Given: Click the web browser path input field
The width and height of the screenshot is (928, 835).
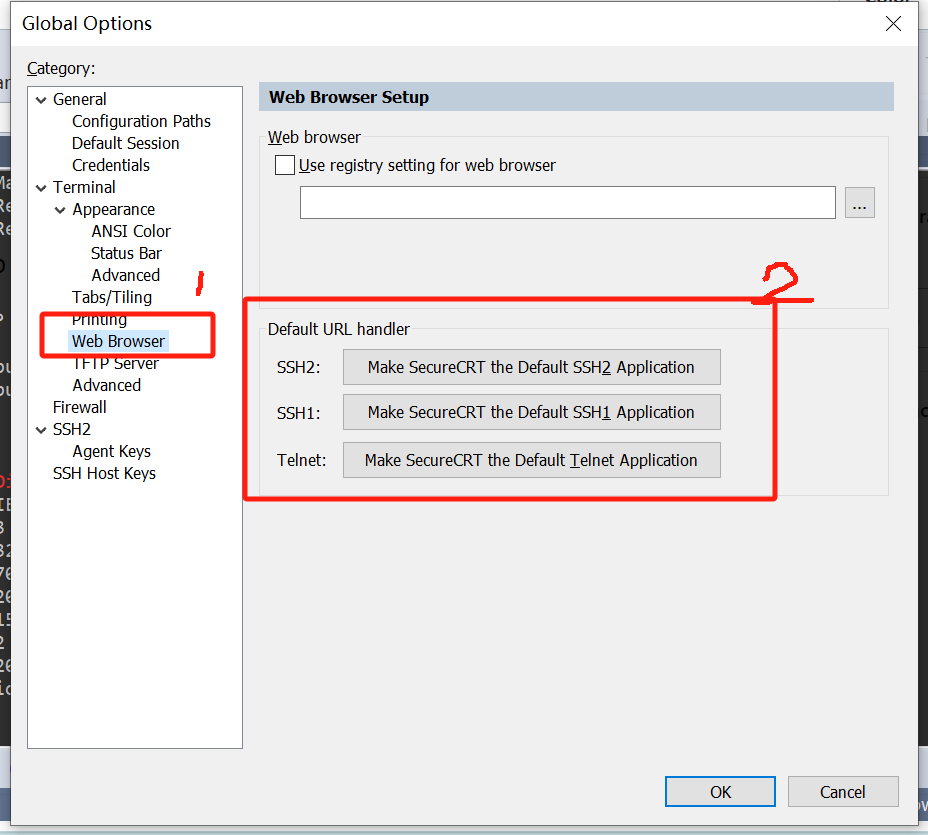Looking at the screenshot, I should click(567, 202).
